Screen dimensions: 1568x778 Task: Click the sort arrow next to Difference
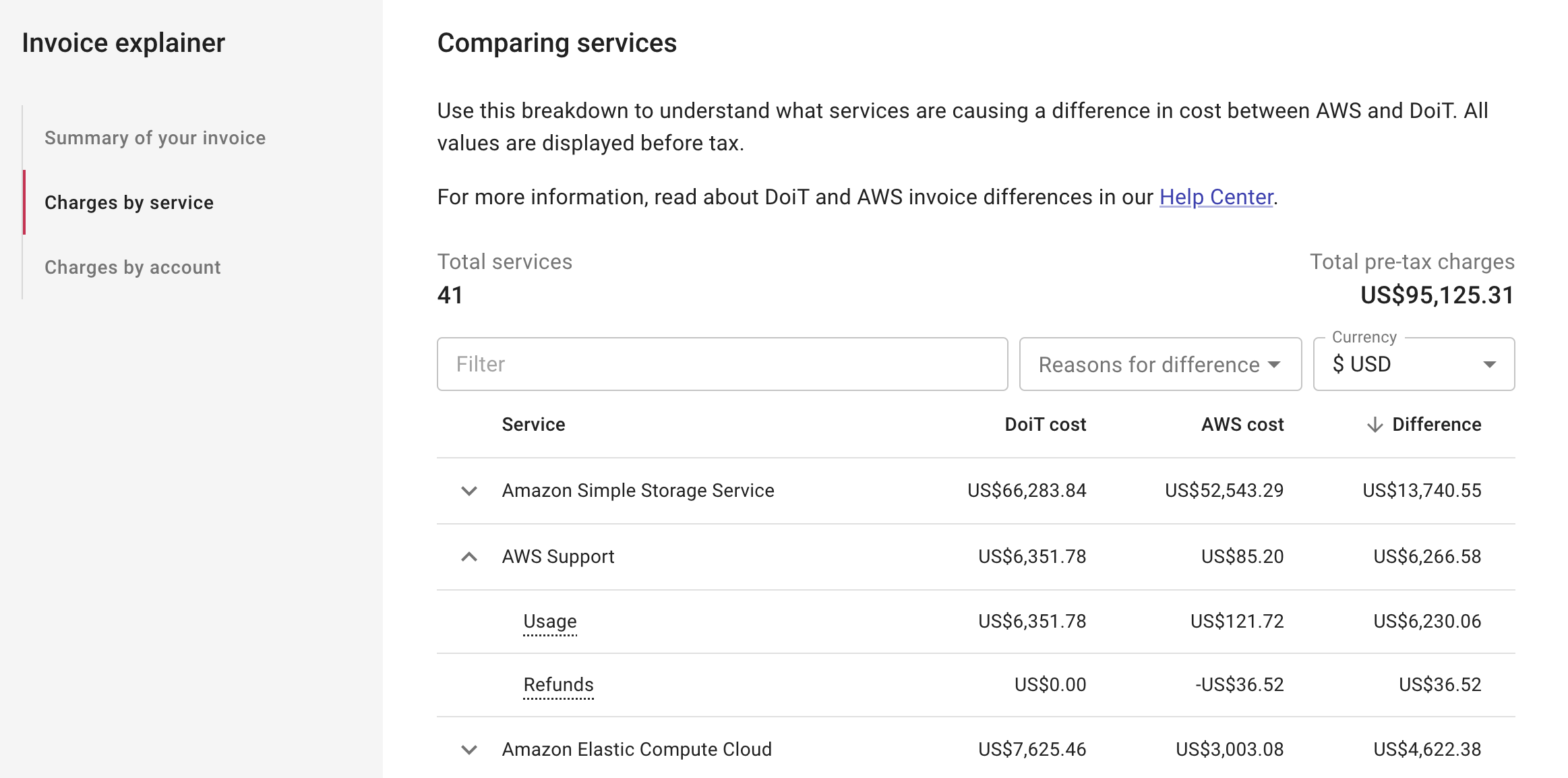[1375, 425]
